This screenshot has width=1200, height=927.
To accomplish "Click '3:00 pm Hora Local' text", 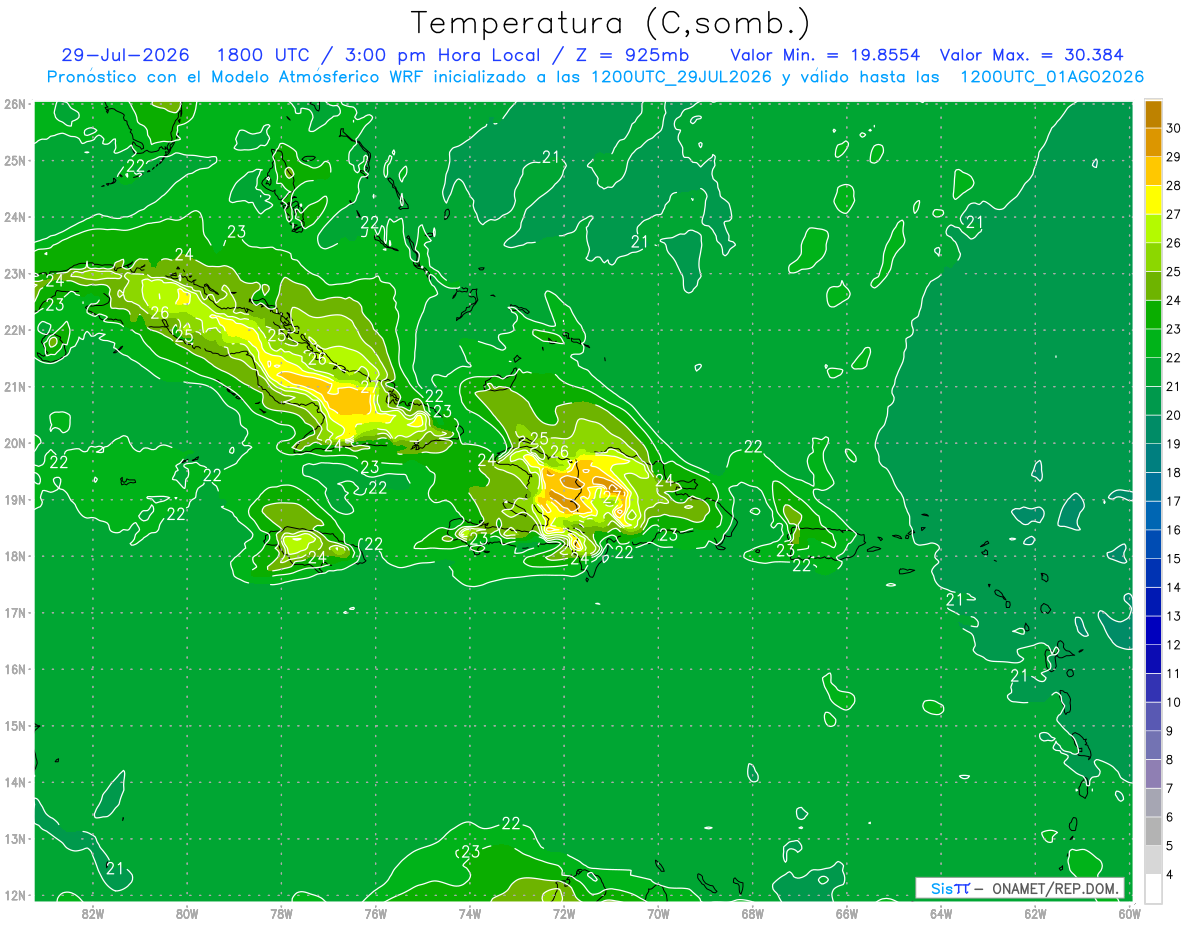I will tap(442, 55).
